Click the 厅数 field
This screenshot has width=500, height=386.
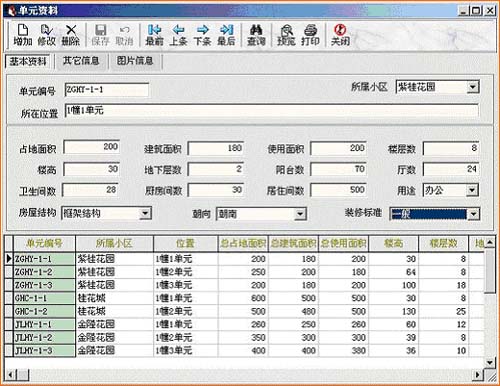click(451, 169)
